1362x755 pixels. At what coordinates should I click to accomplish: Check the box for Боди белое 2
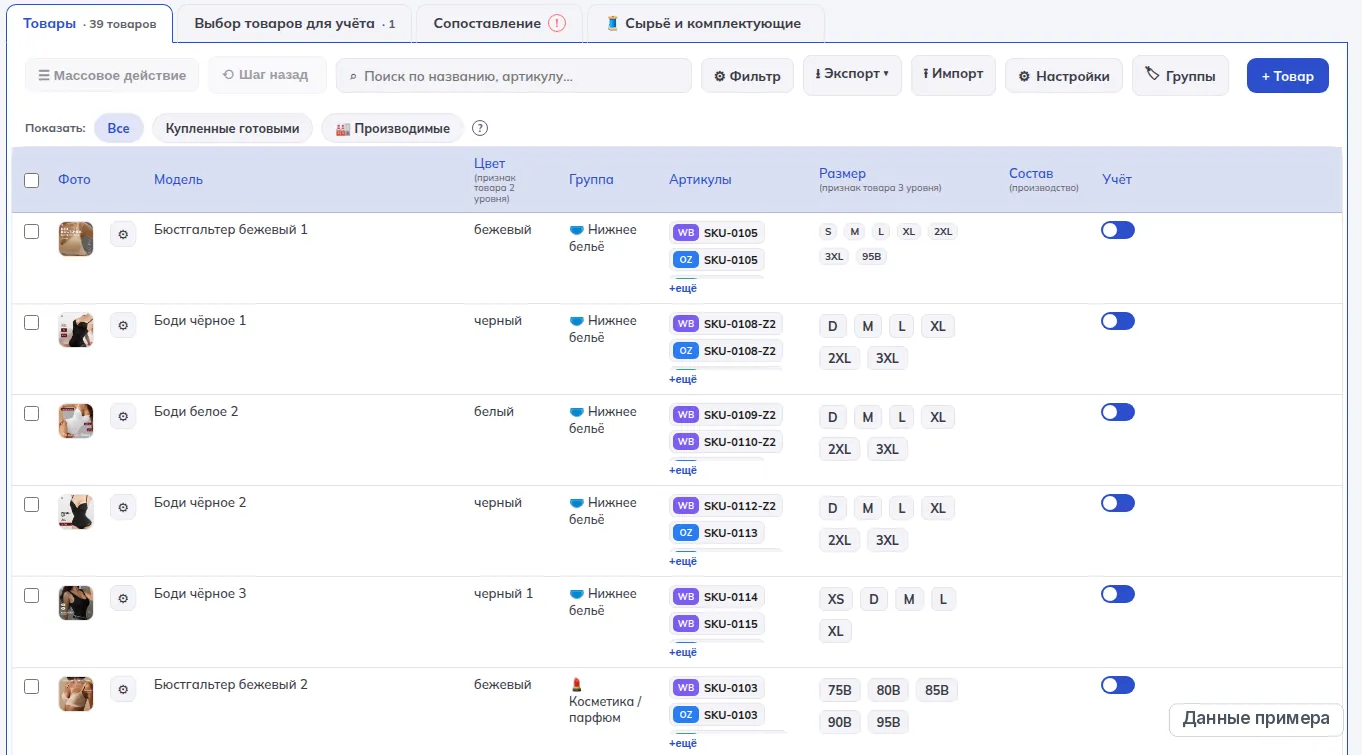coord(32,413)
